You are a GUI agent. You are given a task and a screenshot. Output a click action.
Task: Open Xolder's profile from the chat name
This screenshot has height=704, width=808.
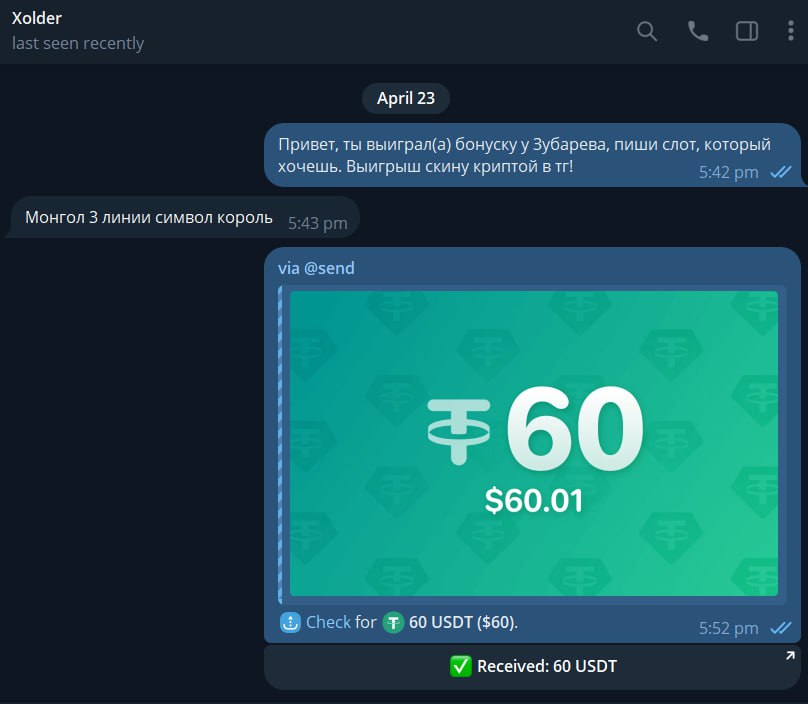[x=37, y=19]
